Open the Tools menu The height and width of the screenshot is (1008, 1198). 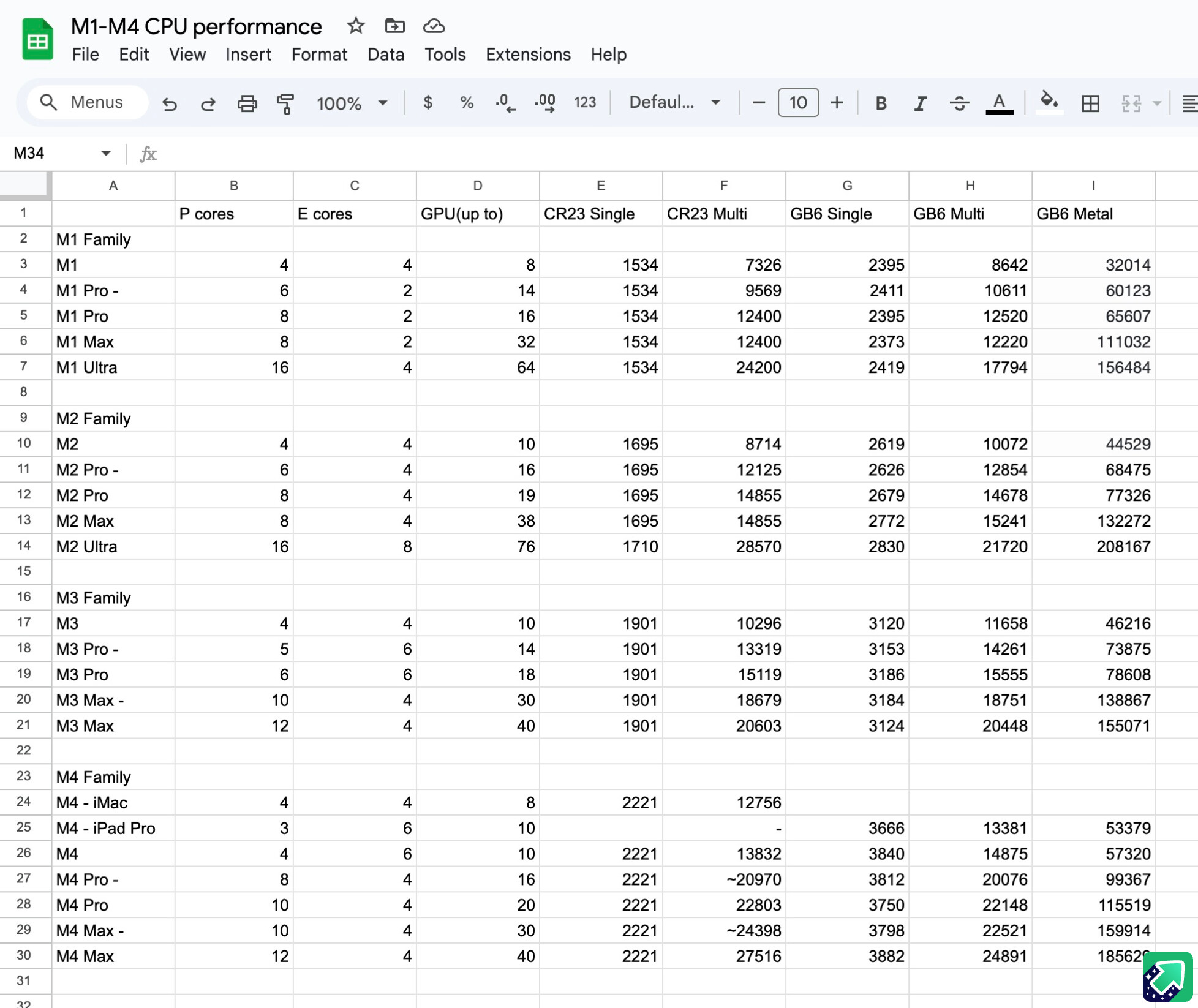tap(445, 55)
